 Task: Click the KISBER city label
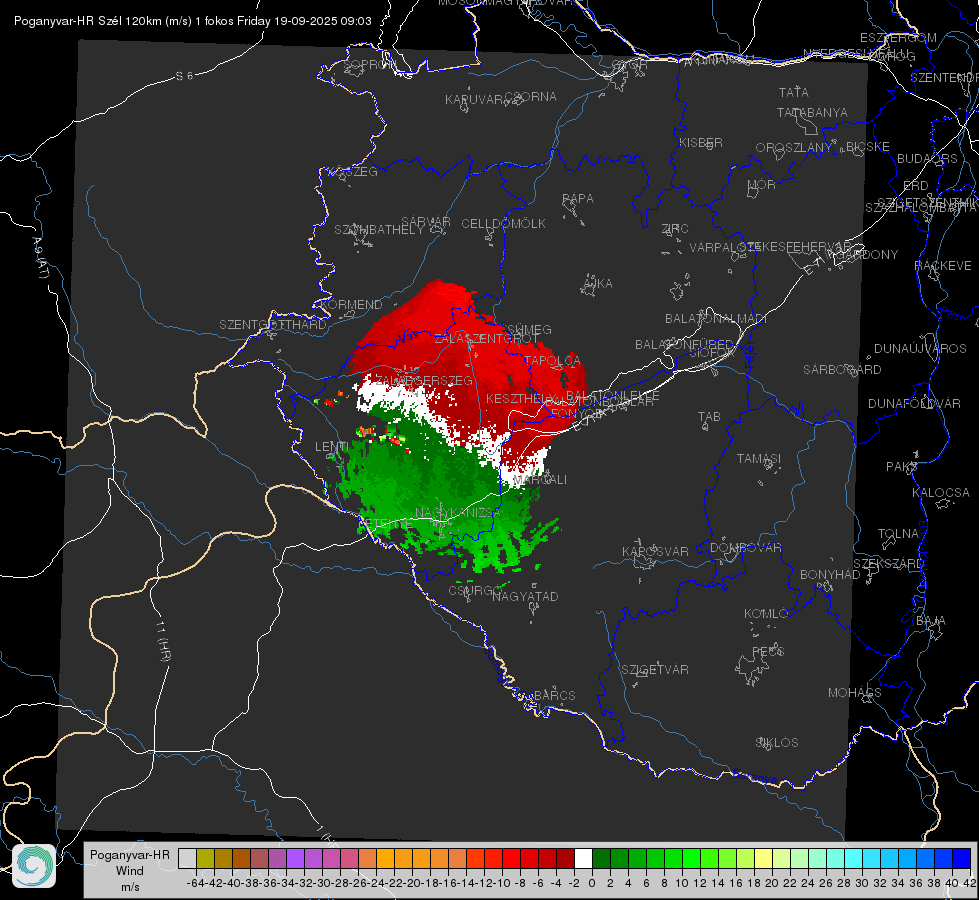701,142
